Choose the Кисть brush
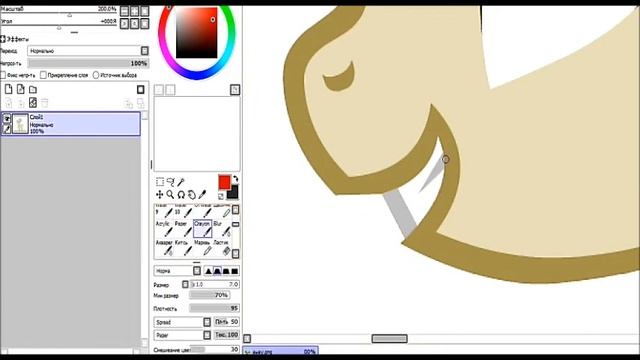Screen dimensions: 640x360 click(x=183, y=248)
